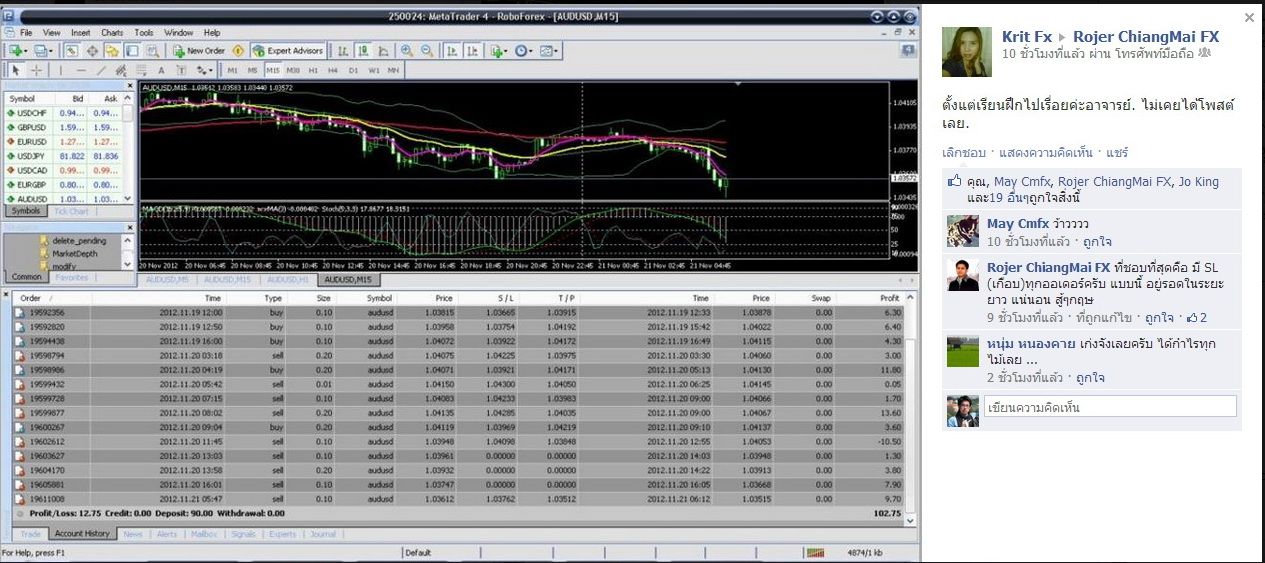The height and width of the screenshot is (563, 1265).
Task: Toggle the Auto Scroll chart icon
Action: click(452, 50)
